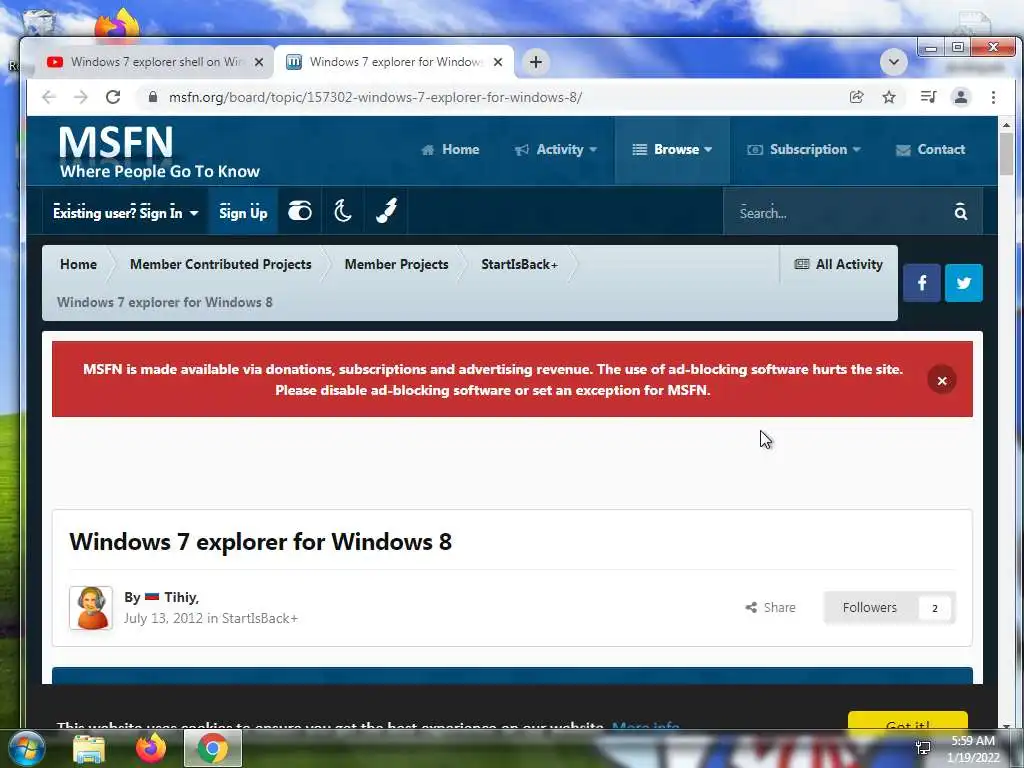Bookmark this page with the star
The height and width of the screenshot is (768, 1024).
point(889,97)
